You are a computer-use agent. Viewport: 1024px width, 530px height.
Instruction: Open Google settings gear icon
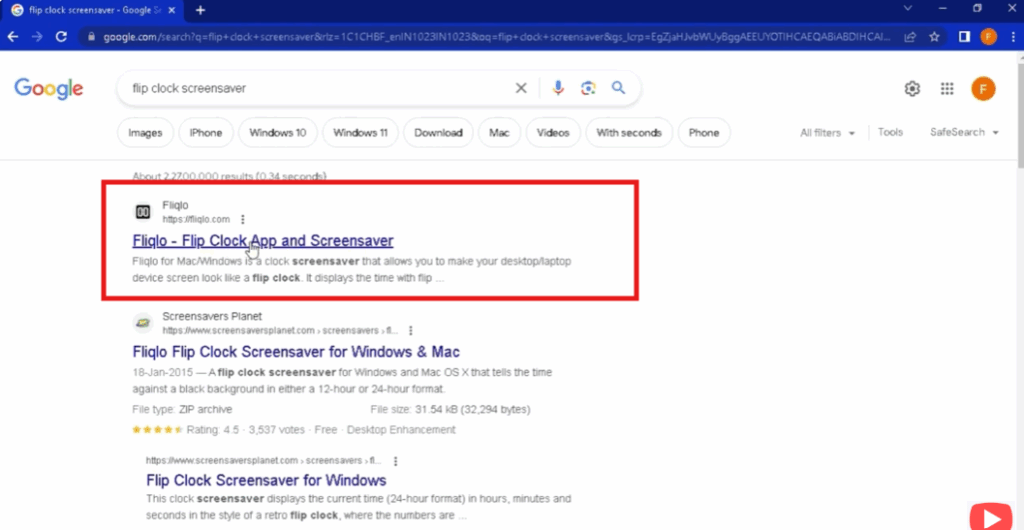click(912, 89)
